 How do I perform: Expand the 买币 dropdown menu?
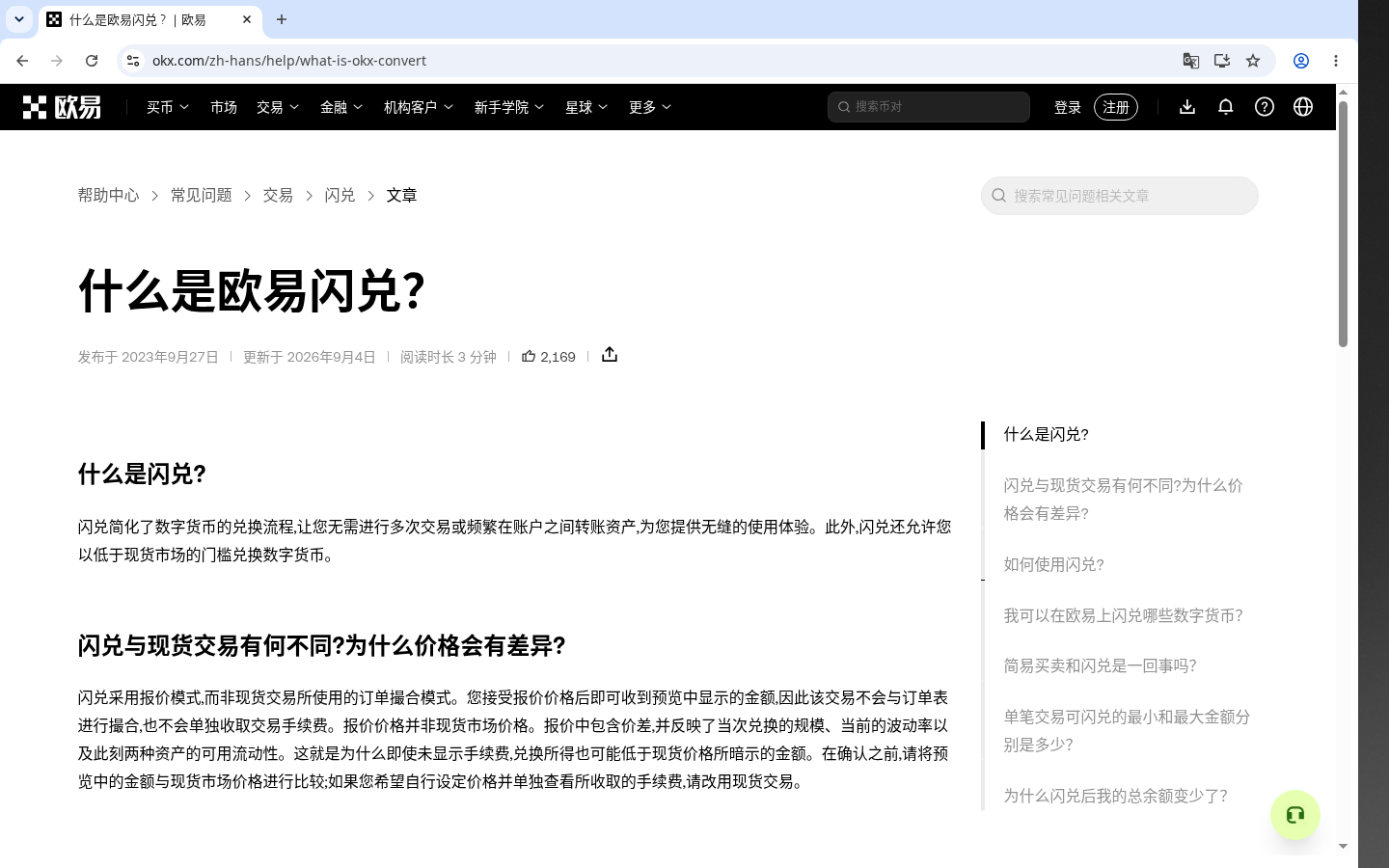click(168, 107)
